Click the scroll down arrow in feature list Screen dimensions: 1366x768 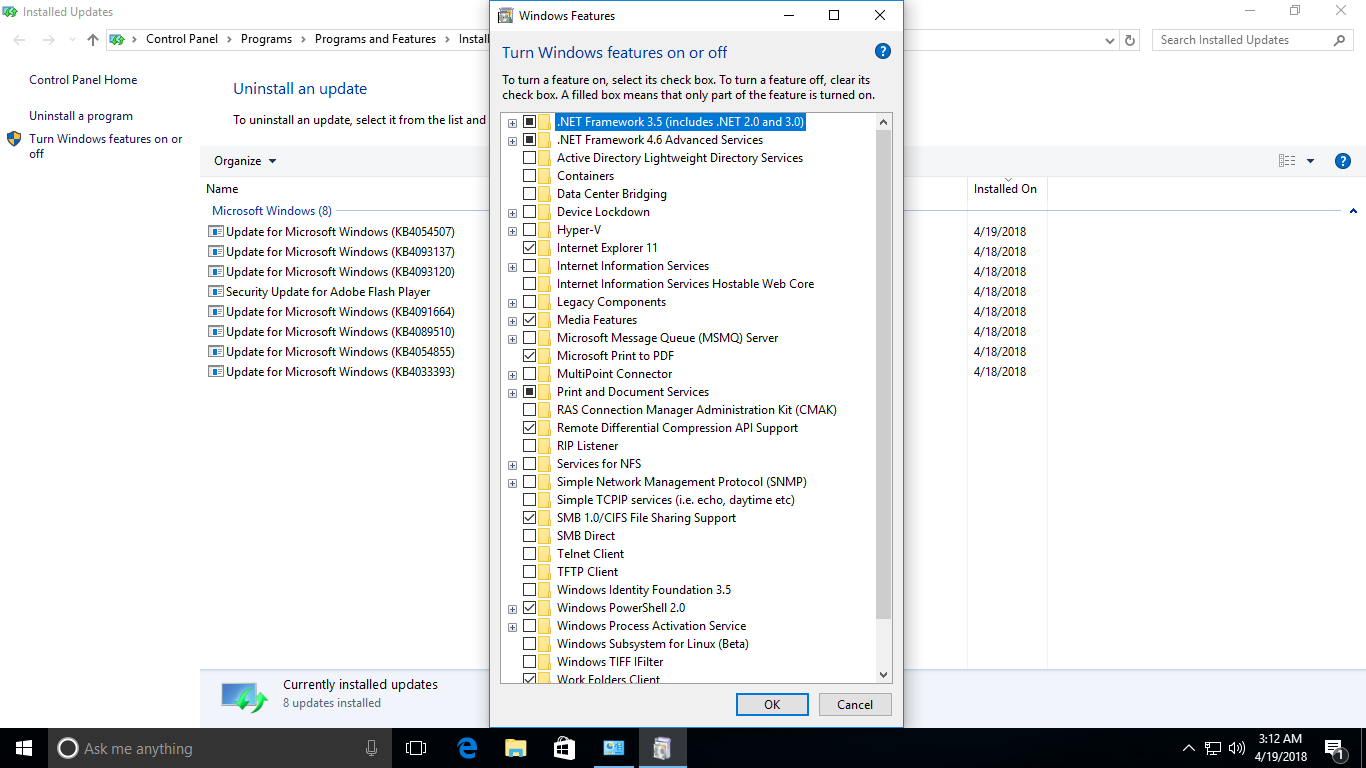883,675
